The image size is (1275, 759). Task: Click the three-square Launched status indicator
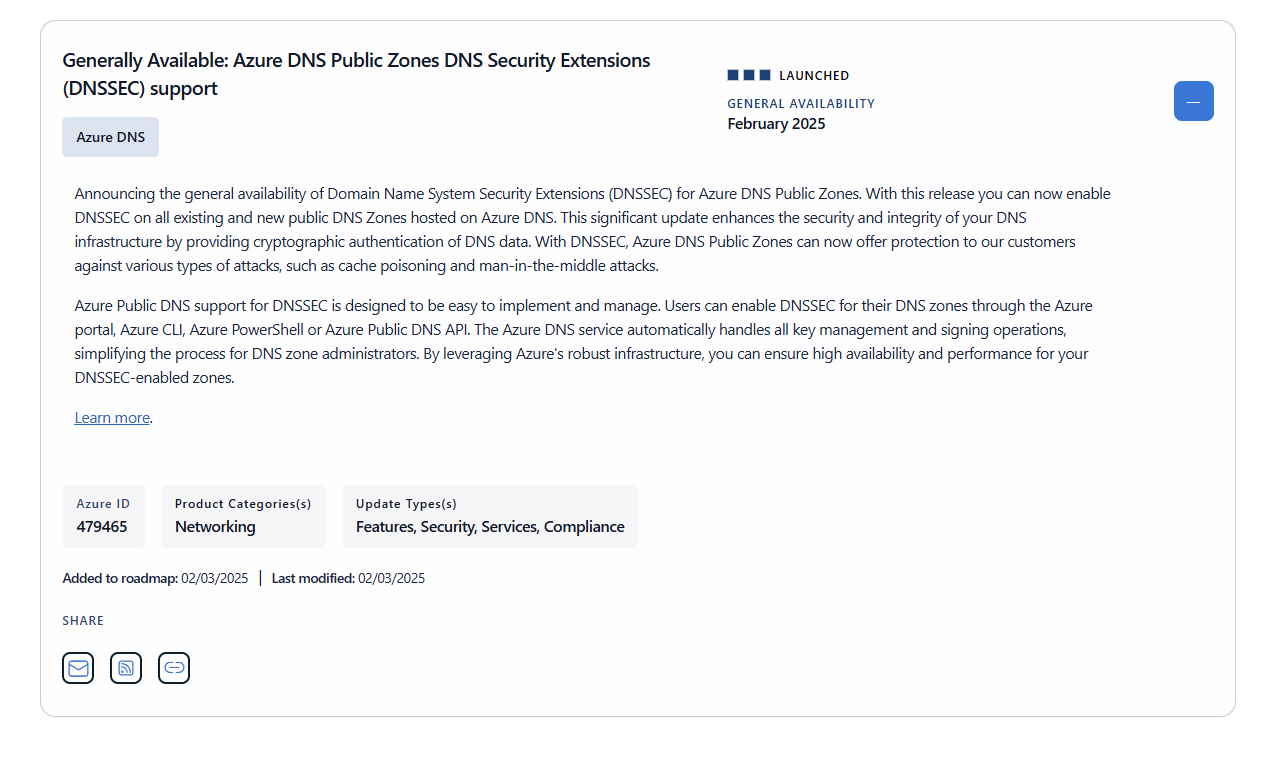click(749, 75)
